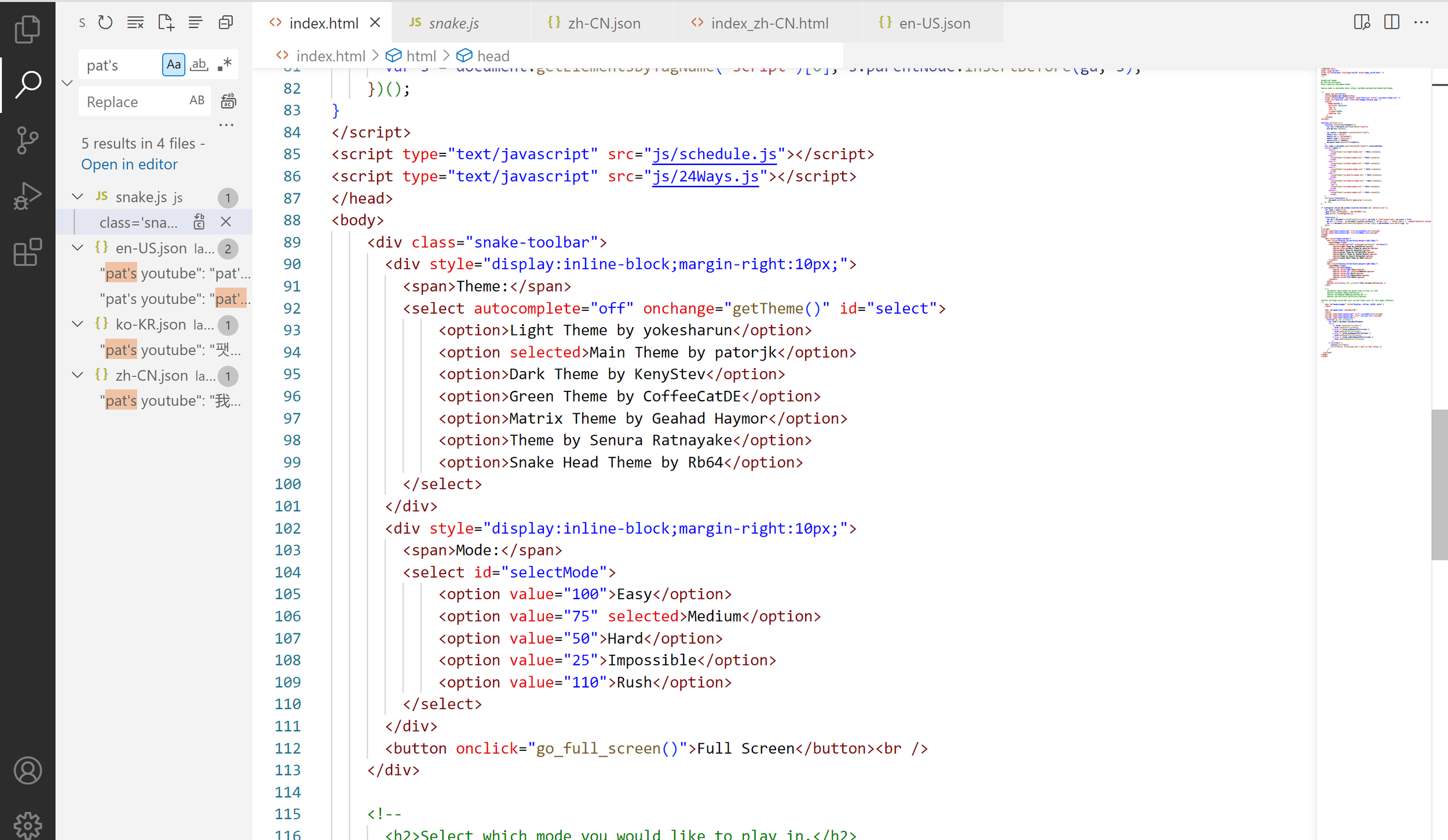Collapse the en-US.json search results

78,248
